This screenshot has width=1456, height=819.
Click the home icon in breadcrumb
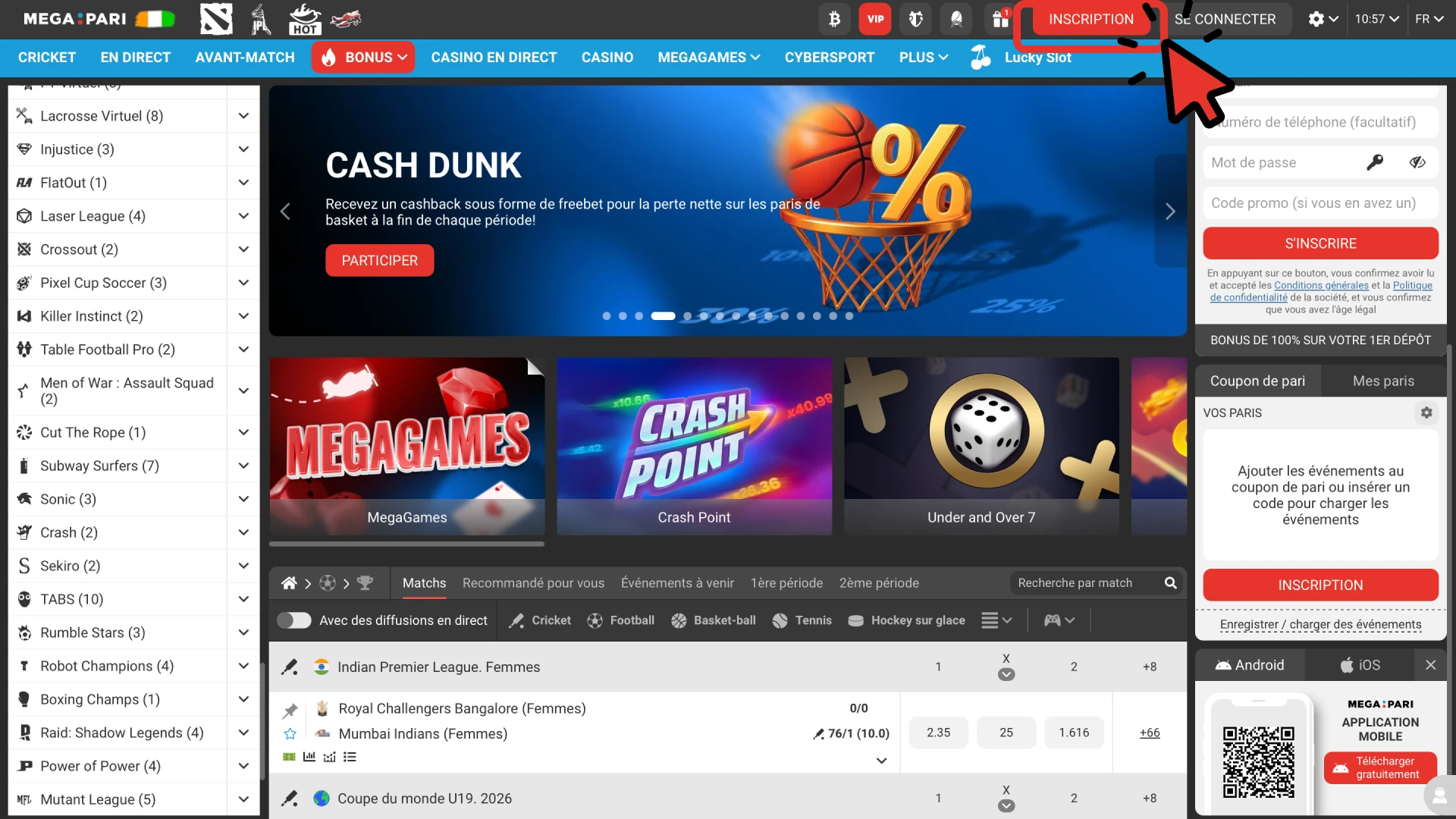[289, 583]
